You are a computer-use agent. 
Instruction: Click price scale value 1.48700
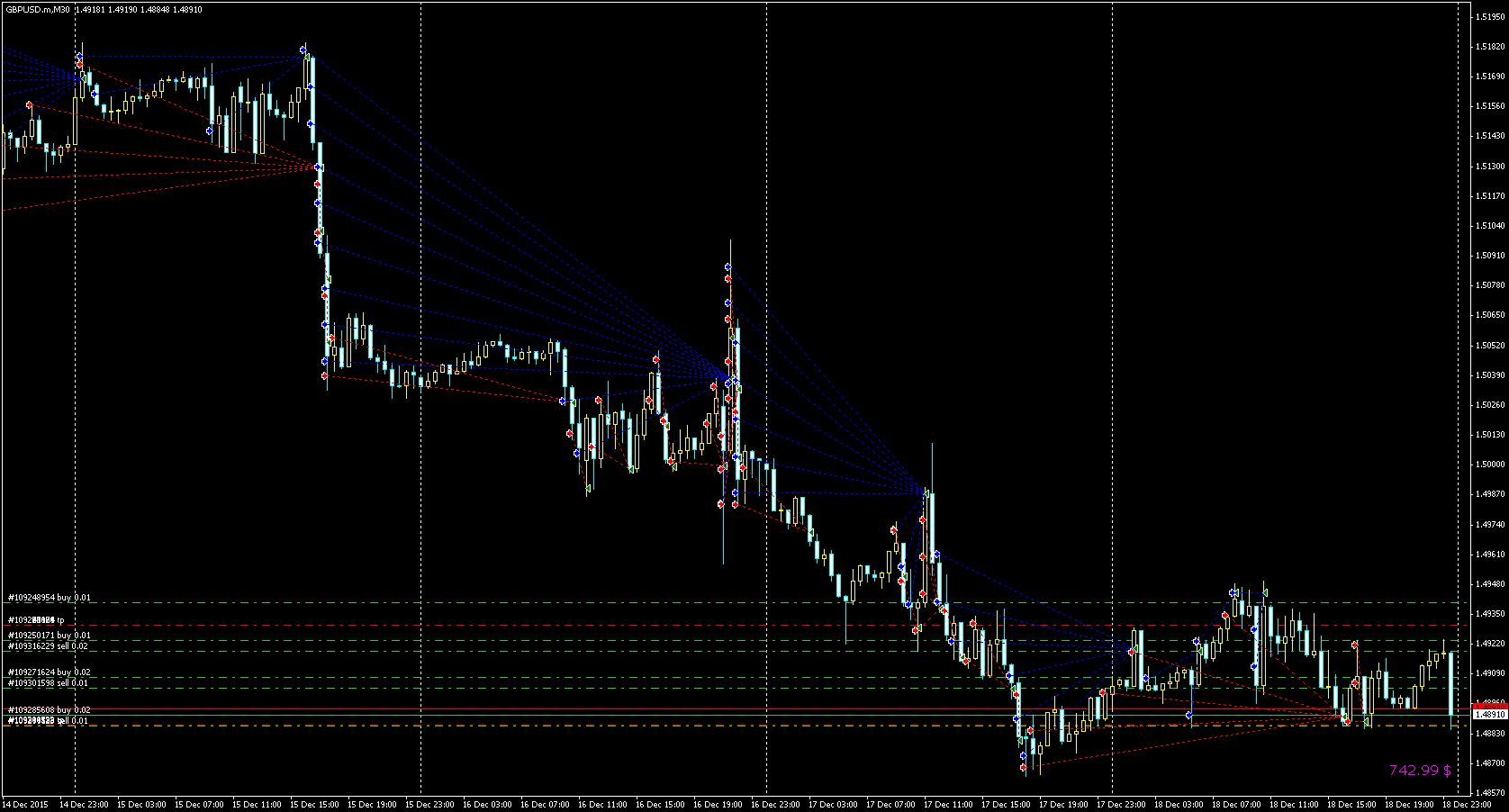click(x=1492, y=763)
